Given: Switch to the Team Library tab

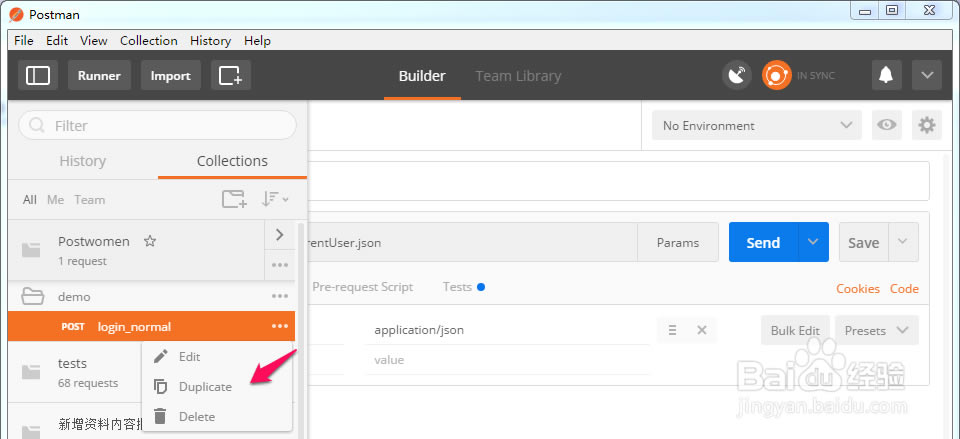Looking at the screenshot, I should point(518,76).
